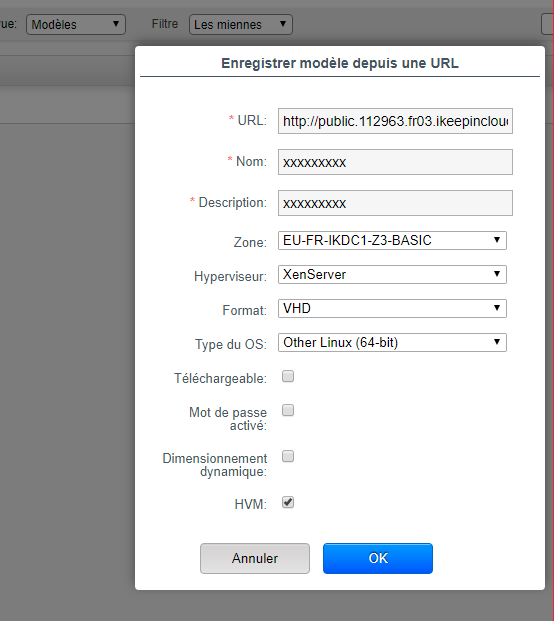Check the Mot de passe activé box
Image resolution: width=555 pixels, height=621 pixels.
point(288,410)
